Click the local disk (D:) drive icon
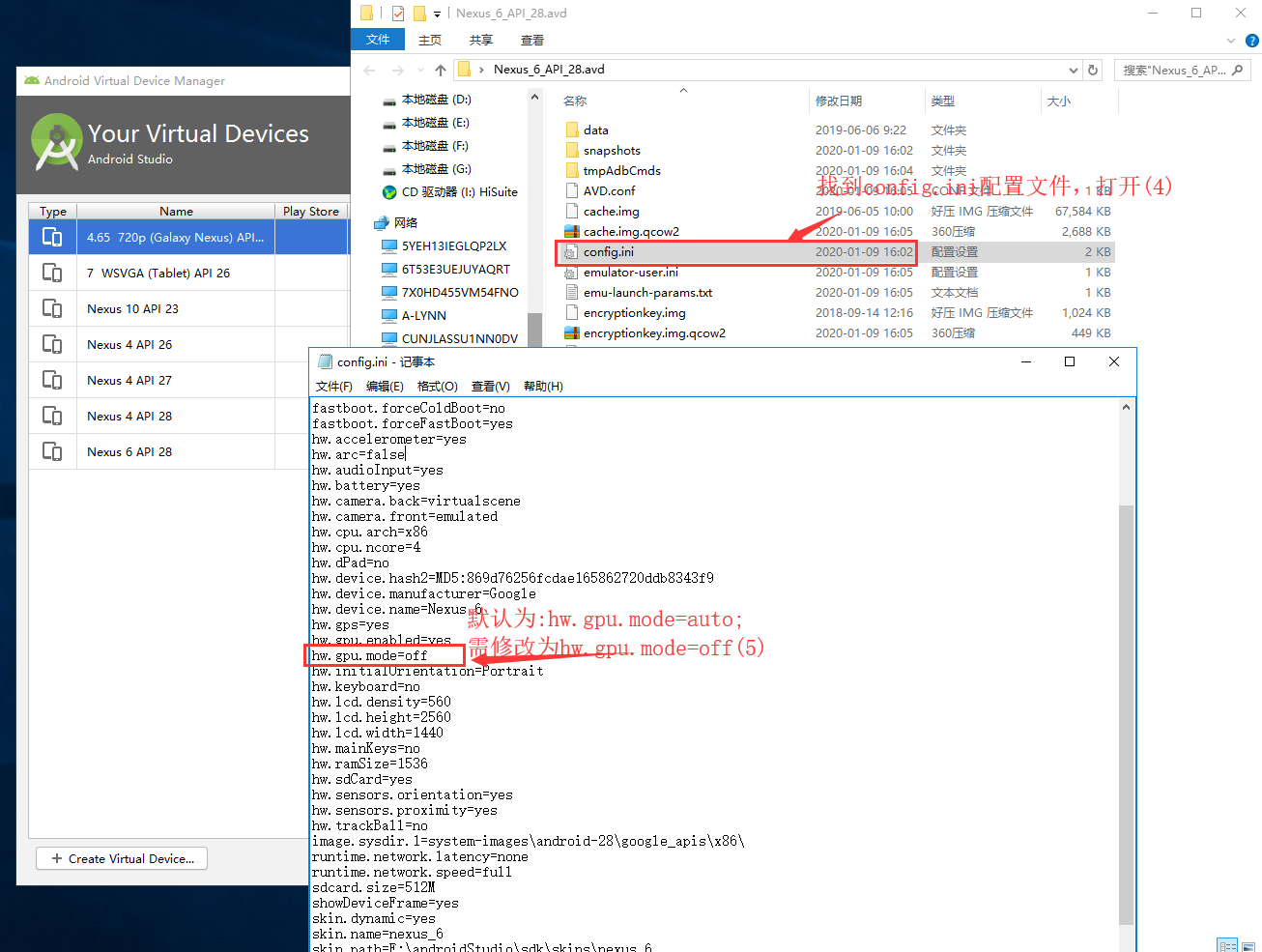This screenshot has height=952, width=1262. pos(389,100)
